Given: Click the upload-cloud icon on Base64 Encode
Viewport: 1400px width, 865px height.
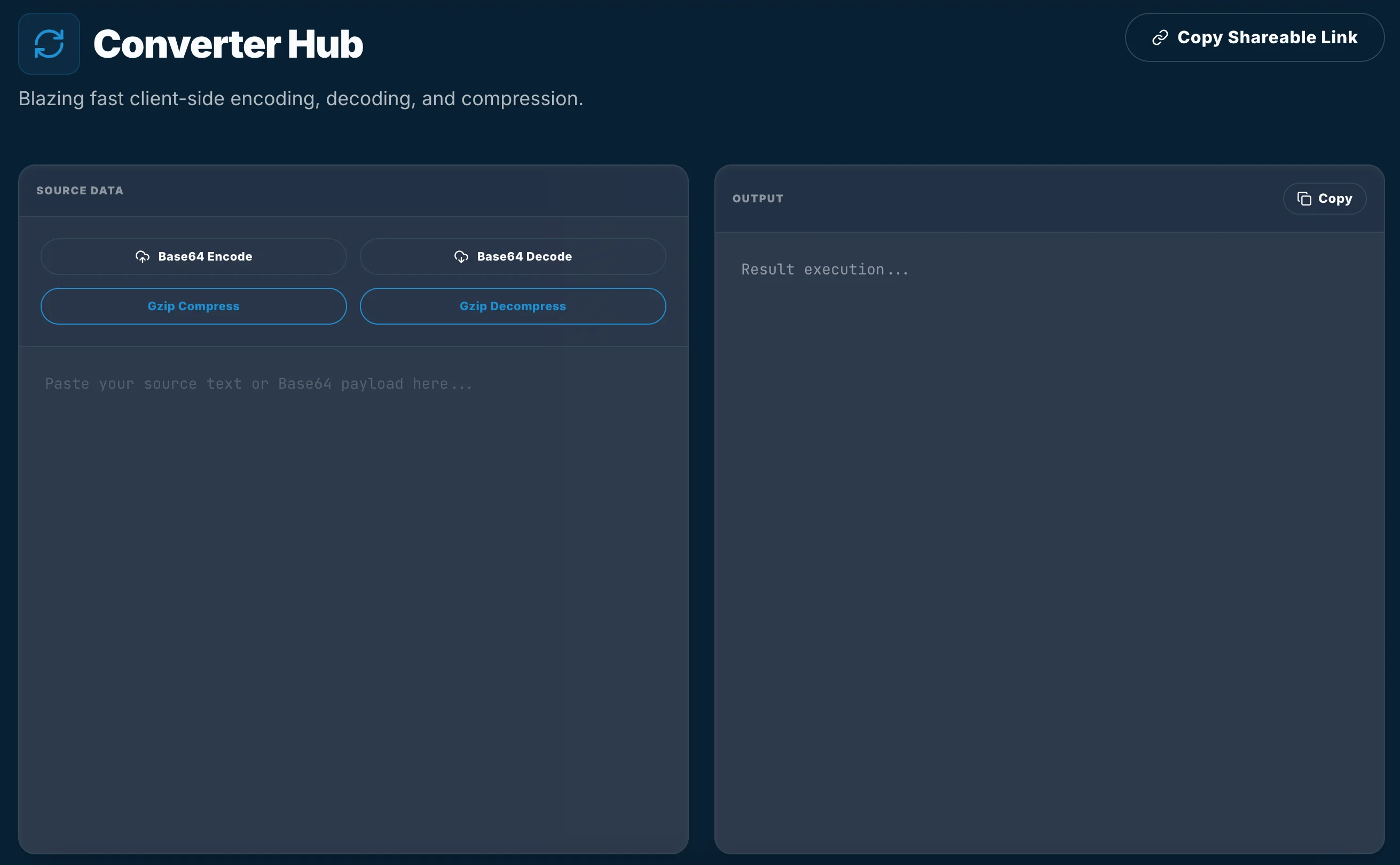Looking at the screenshot, I should tap(143, 256).
